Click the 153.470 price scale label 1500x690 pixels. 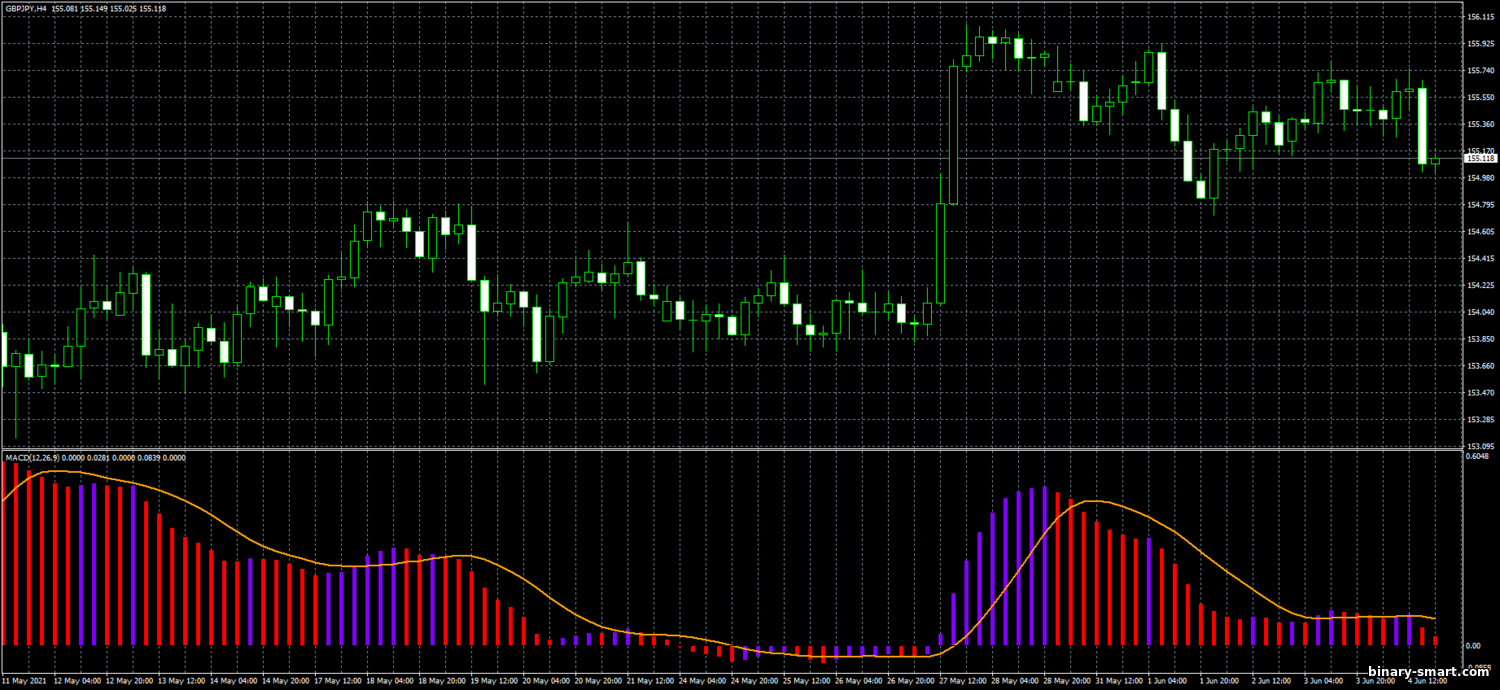(1481, 393)
